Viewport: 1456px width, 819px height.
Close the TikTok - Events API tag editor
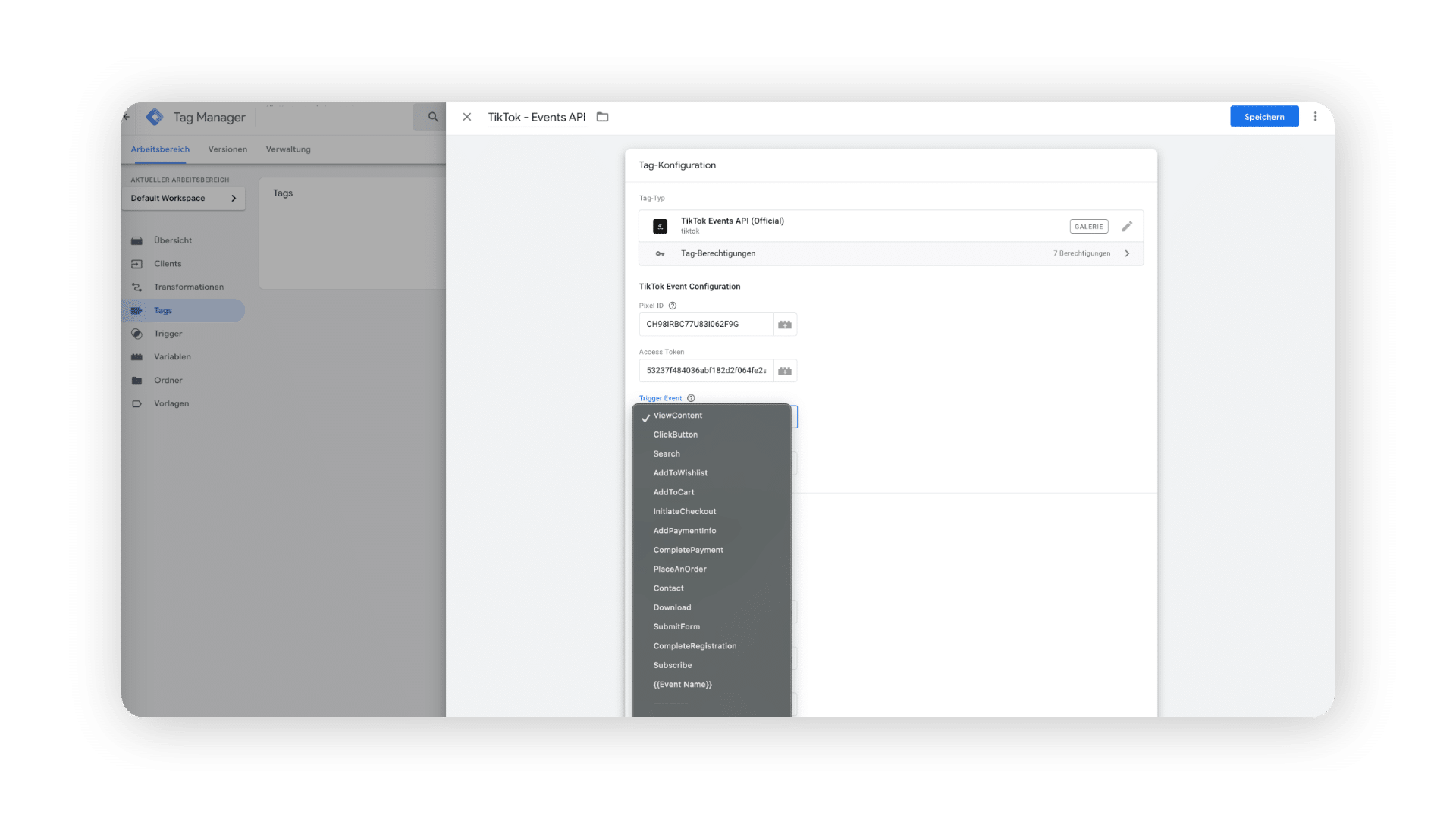[x=467, y=117]
